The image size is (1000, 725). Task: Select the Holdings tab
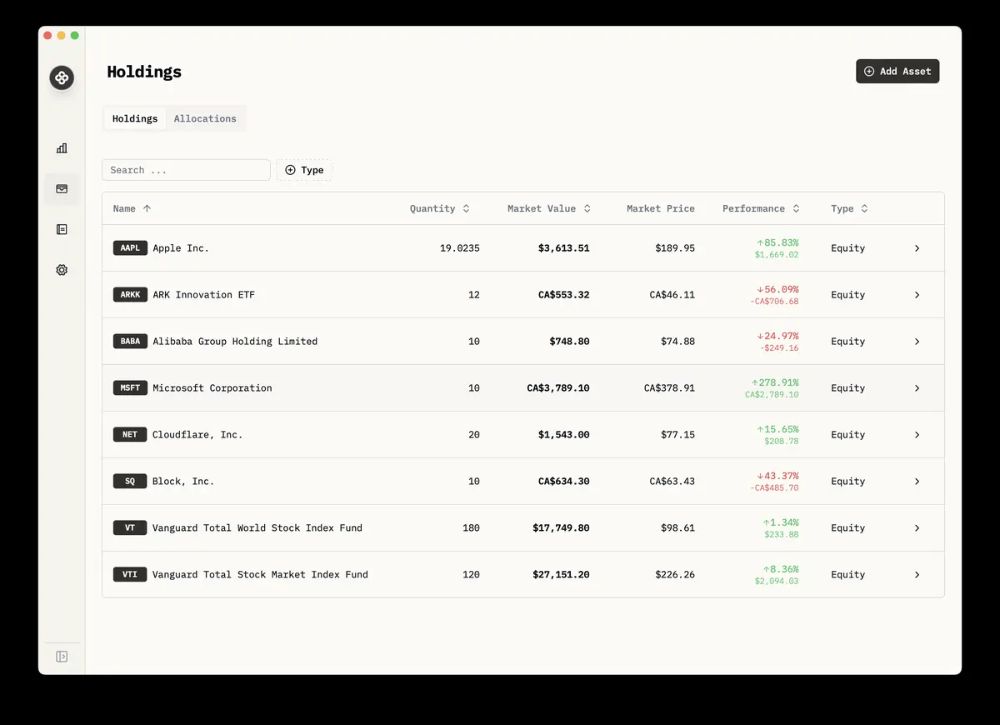(x=135, y=119)
